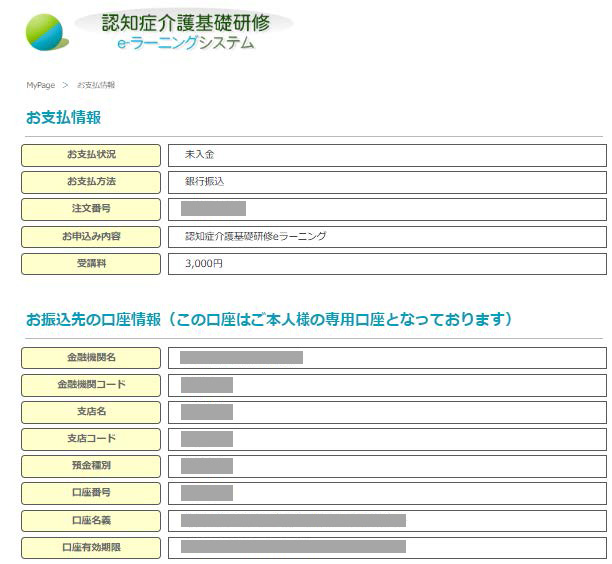
Task: Click the 支店名 label cell
Action: tap(91, 412)
